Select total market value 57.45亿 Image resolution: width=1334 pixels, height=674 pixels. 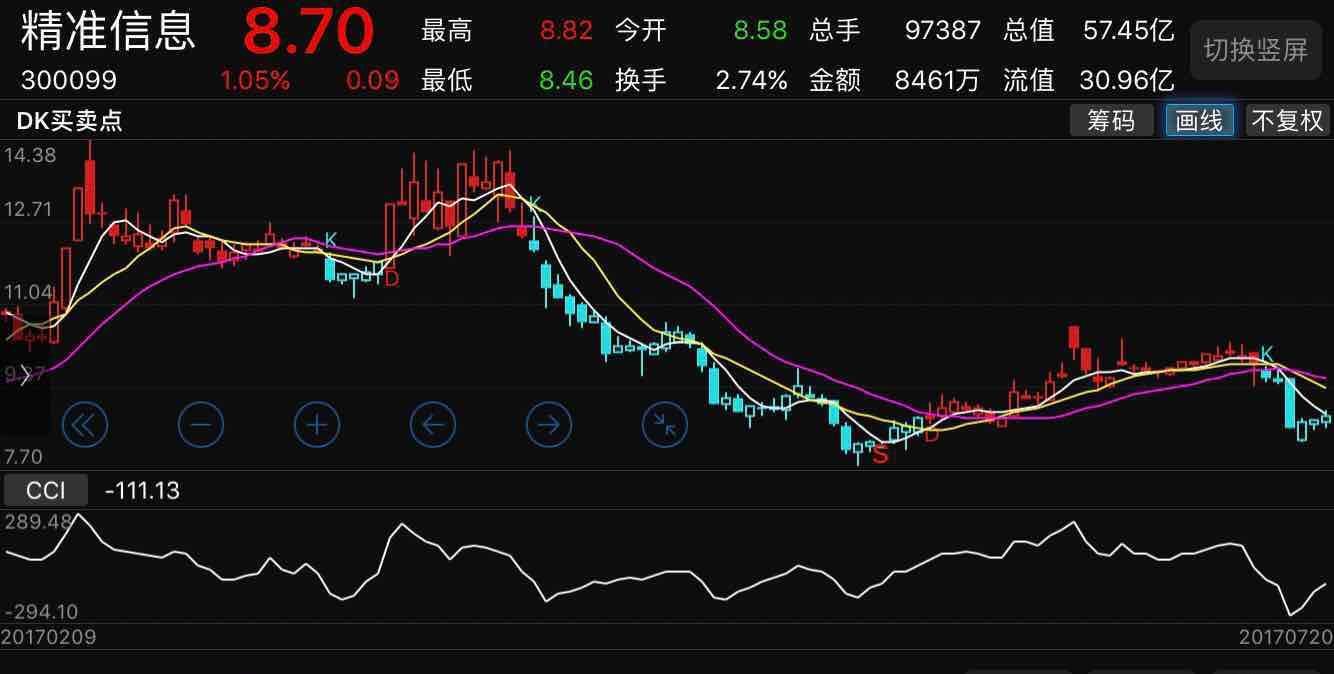[x=1129, y=30]
